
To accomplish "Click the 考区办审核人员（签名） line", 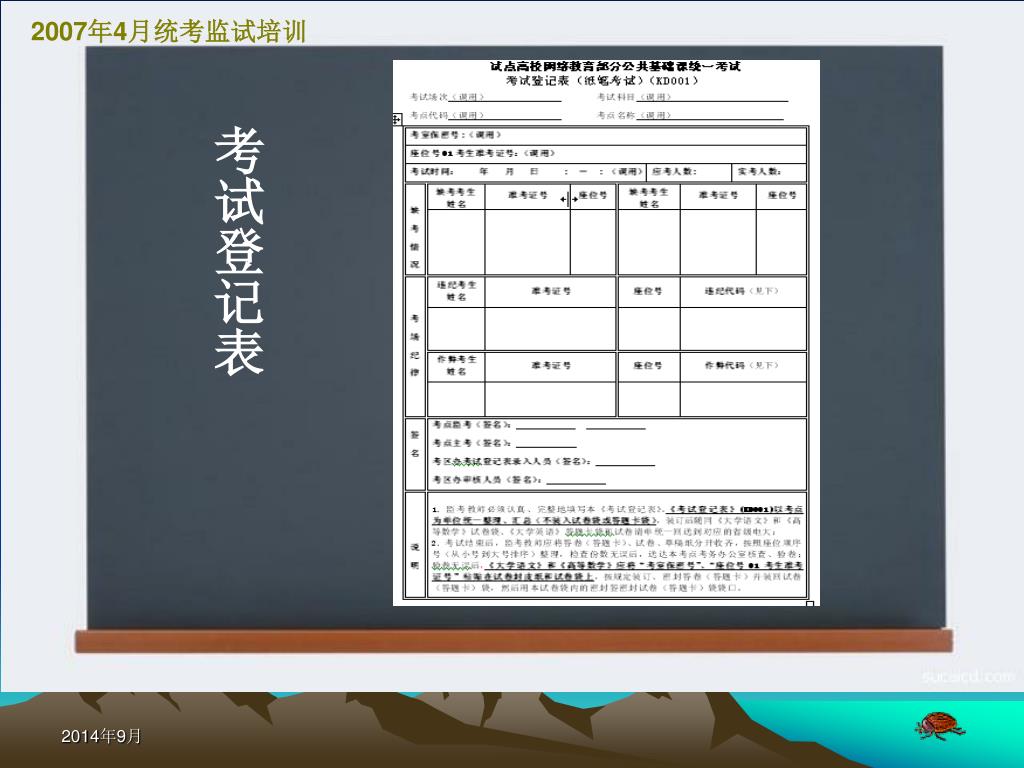I will coord(519,480).
